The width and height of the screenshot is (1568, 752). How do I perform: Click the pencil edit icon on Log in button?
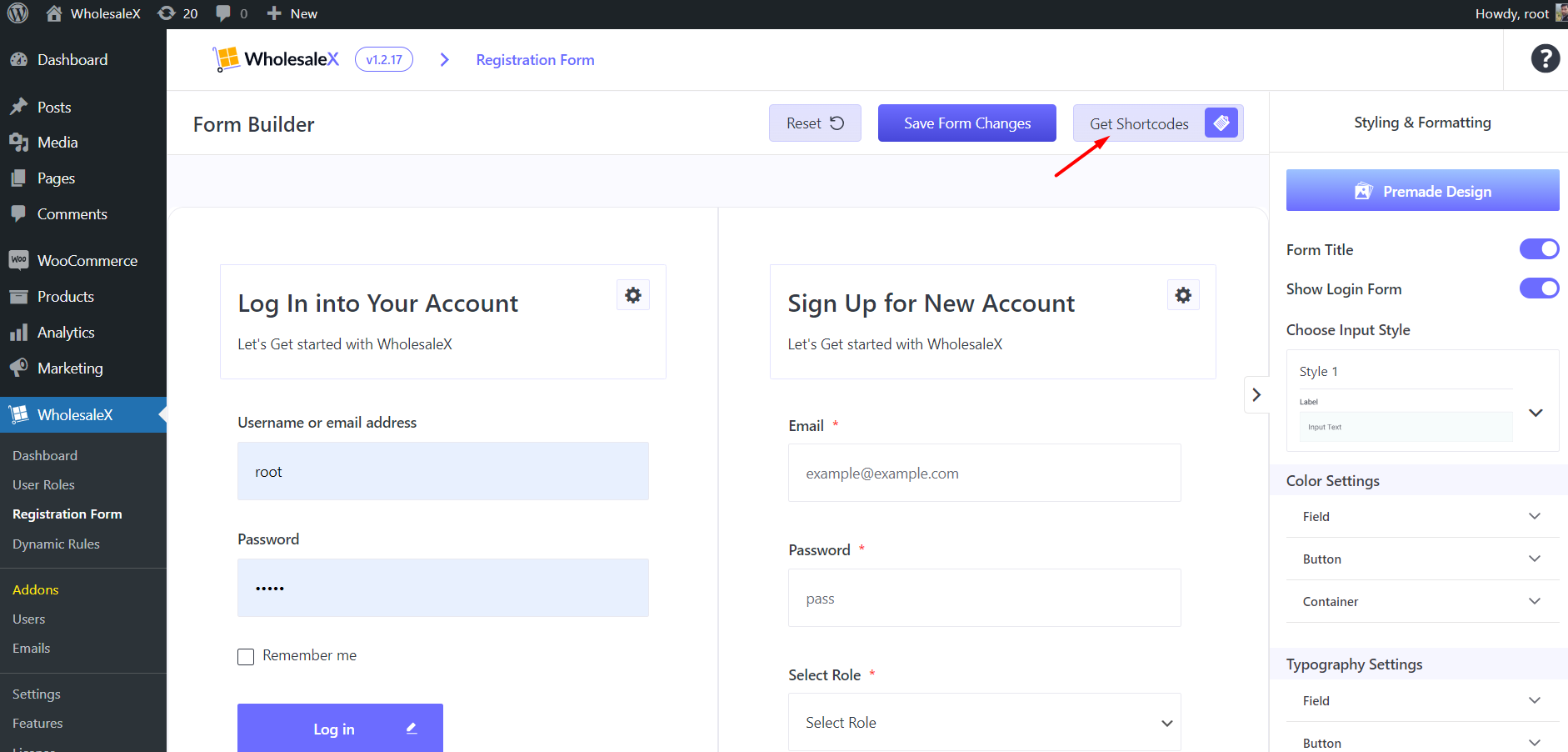point(412,728)
